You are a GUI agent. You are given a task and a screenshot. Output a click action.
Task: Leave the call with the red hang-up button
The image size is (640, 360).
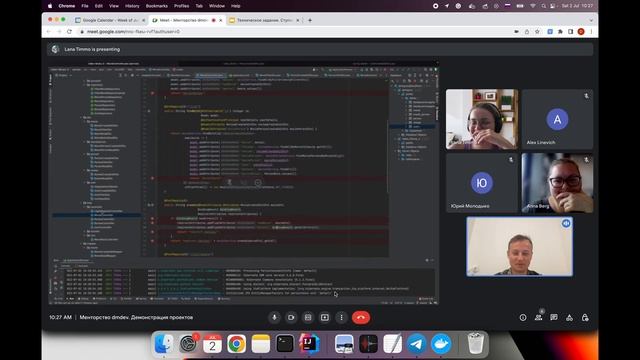point(361,318)
